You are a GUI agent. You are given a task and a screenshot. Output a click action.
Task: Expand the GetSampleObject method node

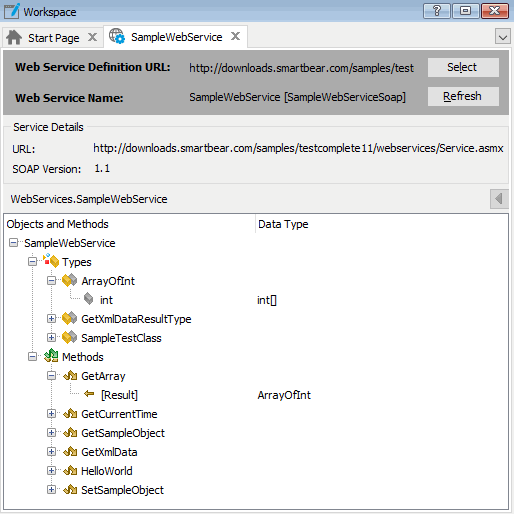pyautogui.click(x=51, y=433)
